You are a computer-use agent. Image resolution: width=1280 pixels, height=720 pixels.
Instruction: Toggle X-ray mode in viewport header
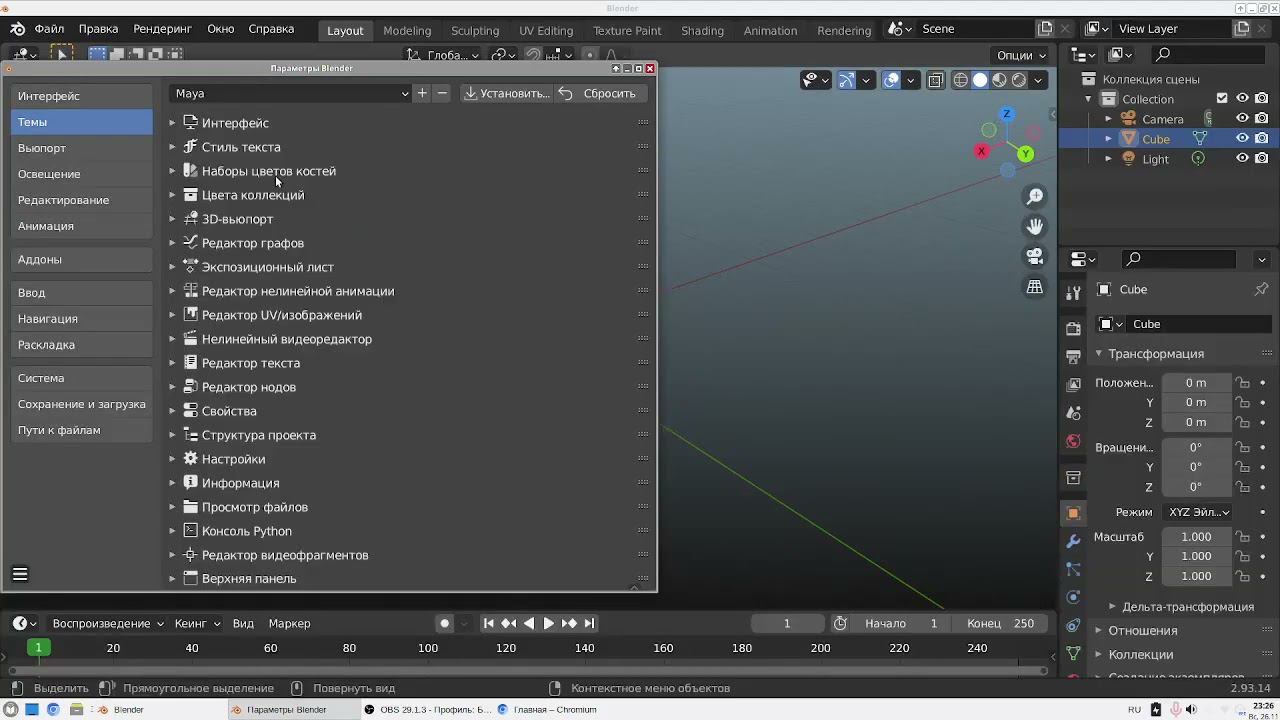tap(935, 80)
